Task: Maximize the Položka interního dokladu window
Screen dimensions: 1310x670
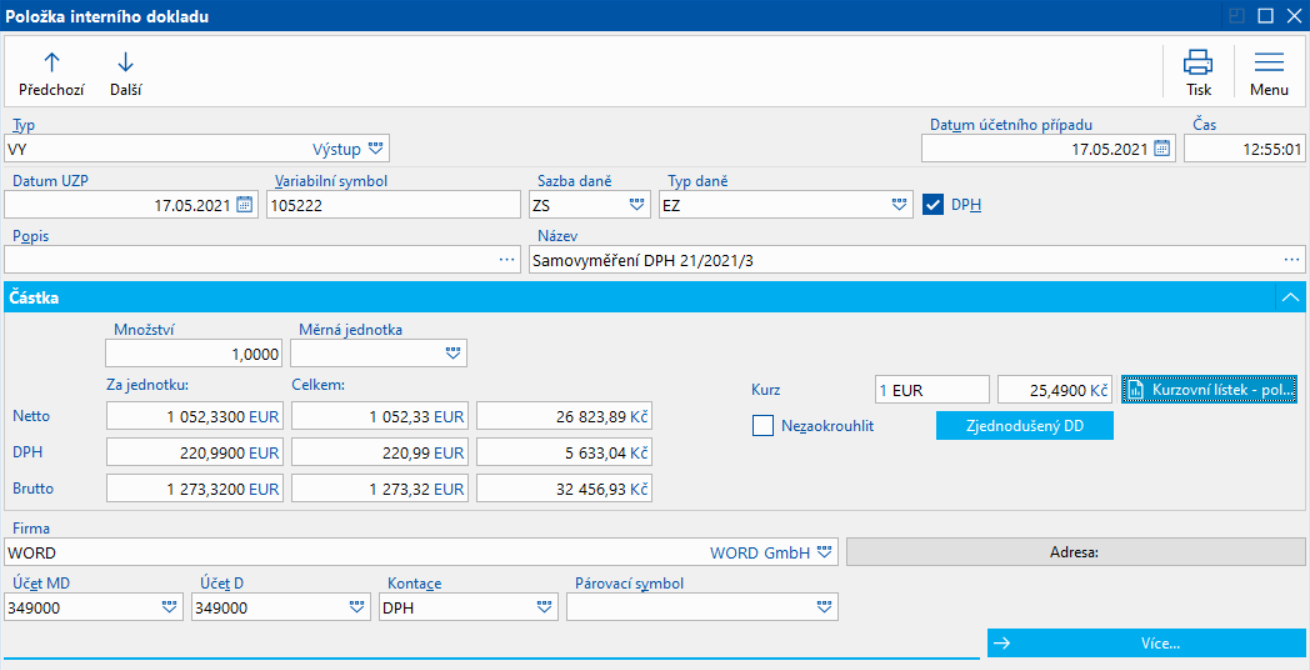Action: point(1265,15)
